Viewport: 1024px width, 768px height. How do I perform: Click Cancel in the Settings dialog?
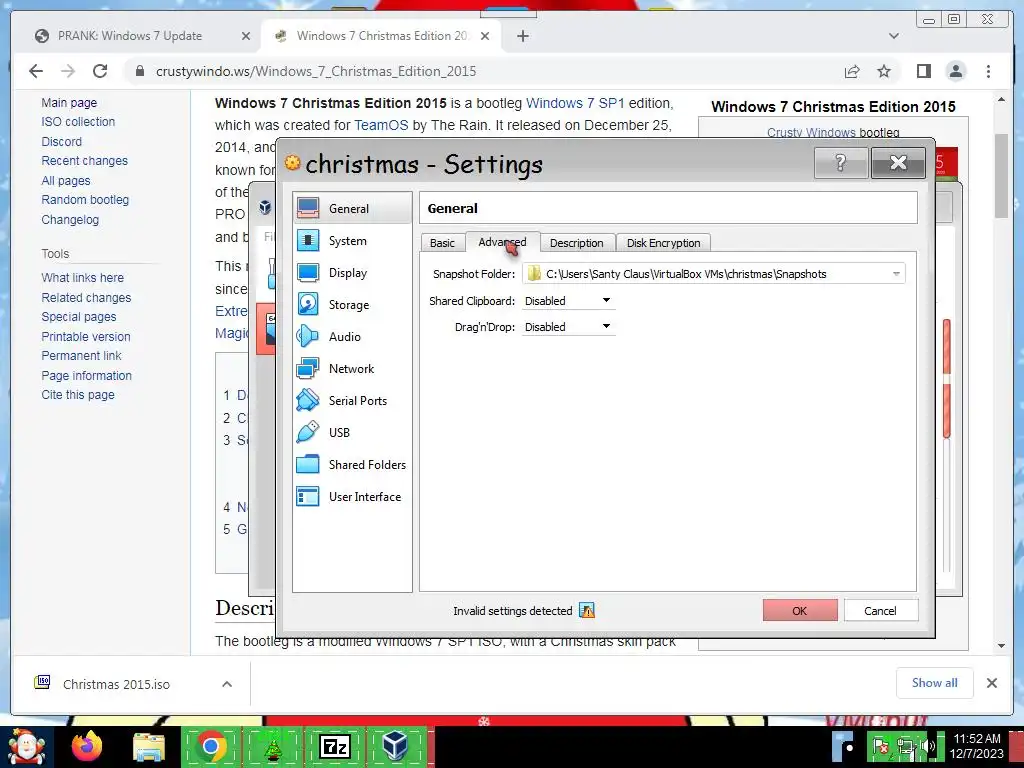[x=880, y=611]
